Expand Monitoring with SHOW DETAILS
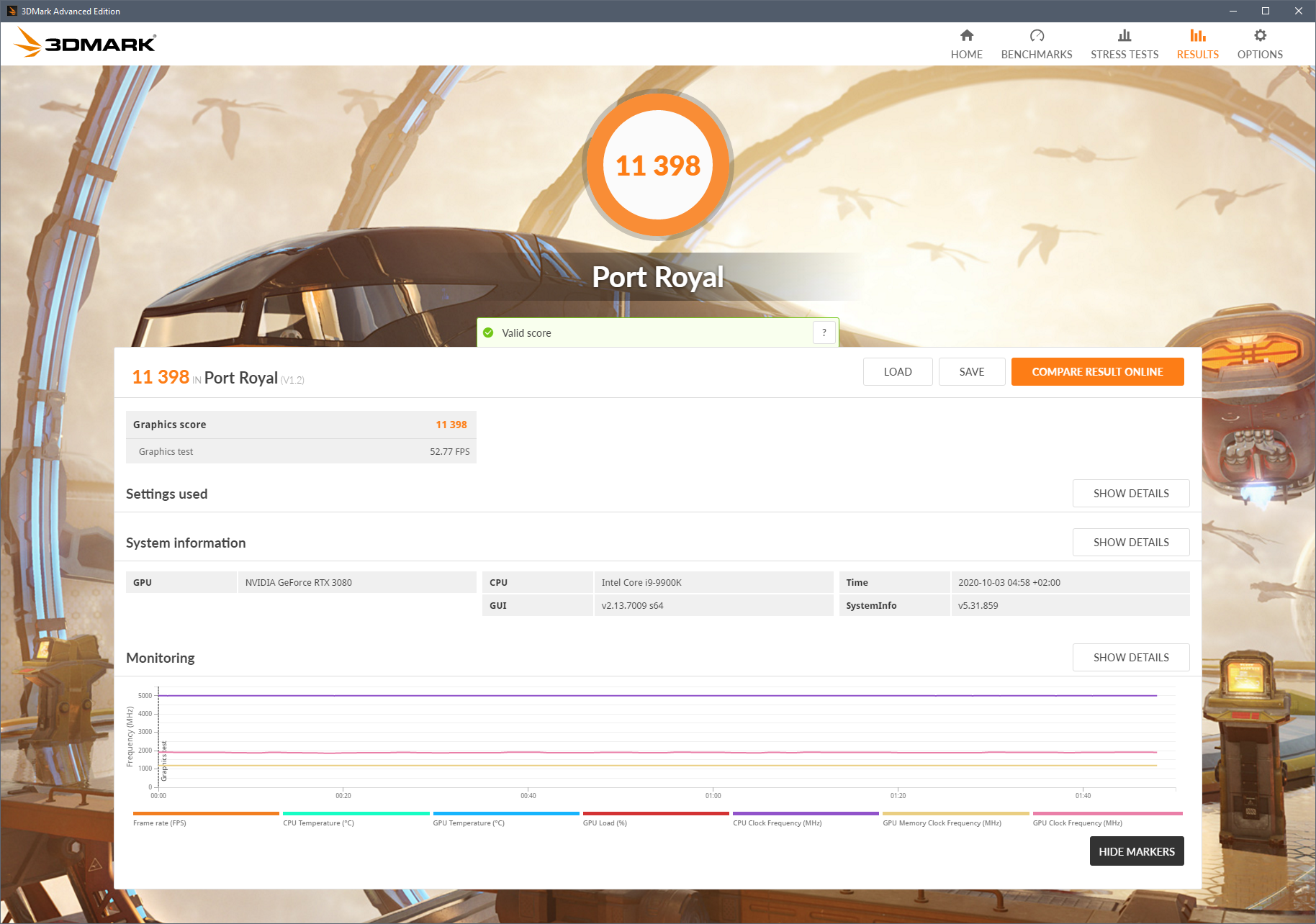The height and width of the screenshot is (924, 1316). point(1131,657)
